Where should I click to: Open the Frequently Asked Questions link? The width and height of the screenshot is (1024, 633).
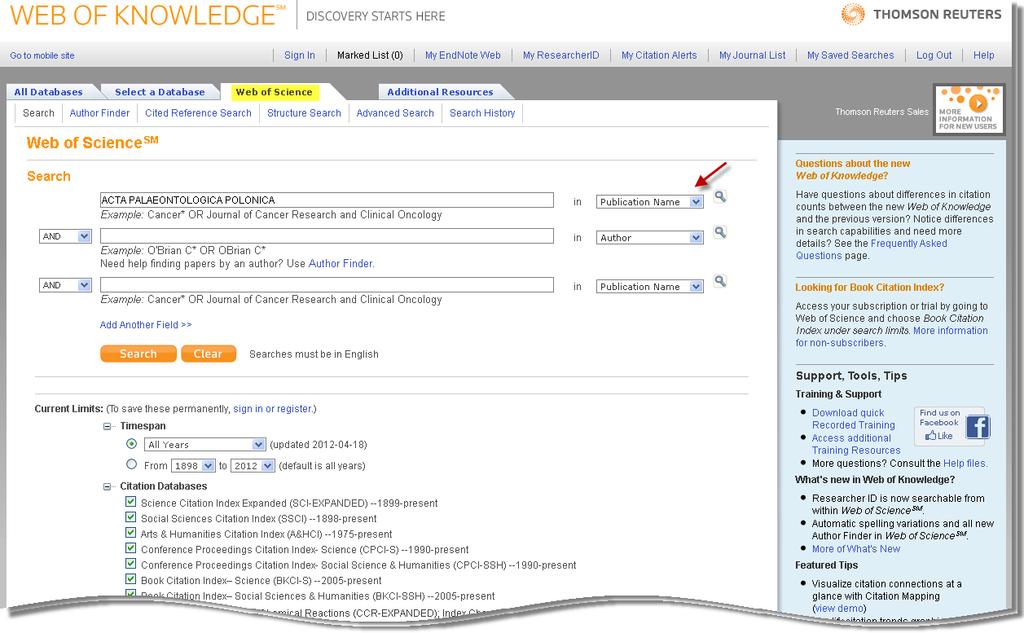pos(871,250)
